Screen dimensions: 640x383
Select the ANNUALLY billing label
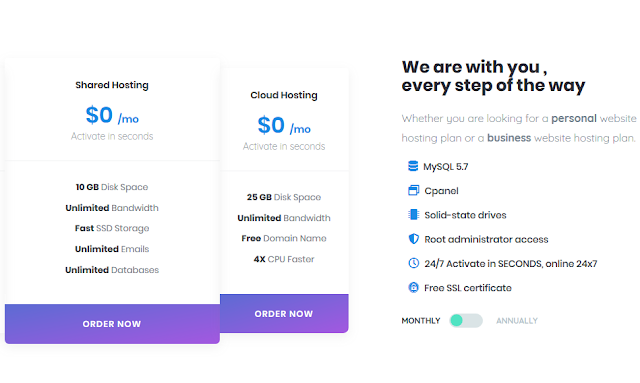point(517,321)
